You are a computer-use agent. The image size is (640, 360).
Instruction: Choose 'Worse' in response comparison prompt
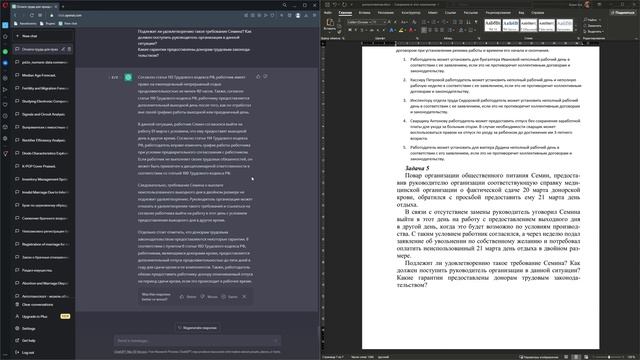[x=209, y=297]
